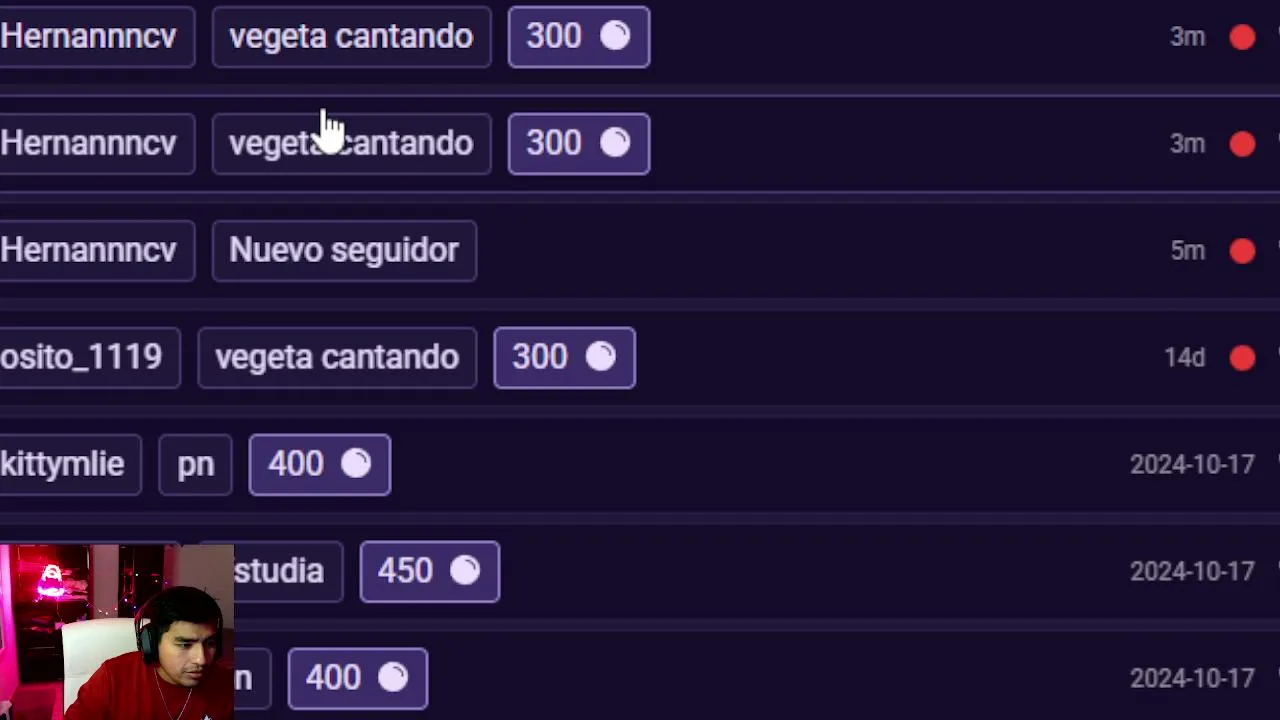The width and height of the screenshot is (1280, 720).
Task: Click the 300 points badge for osito_1119
Action: point(564,357)
